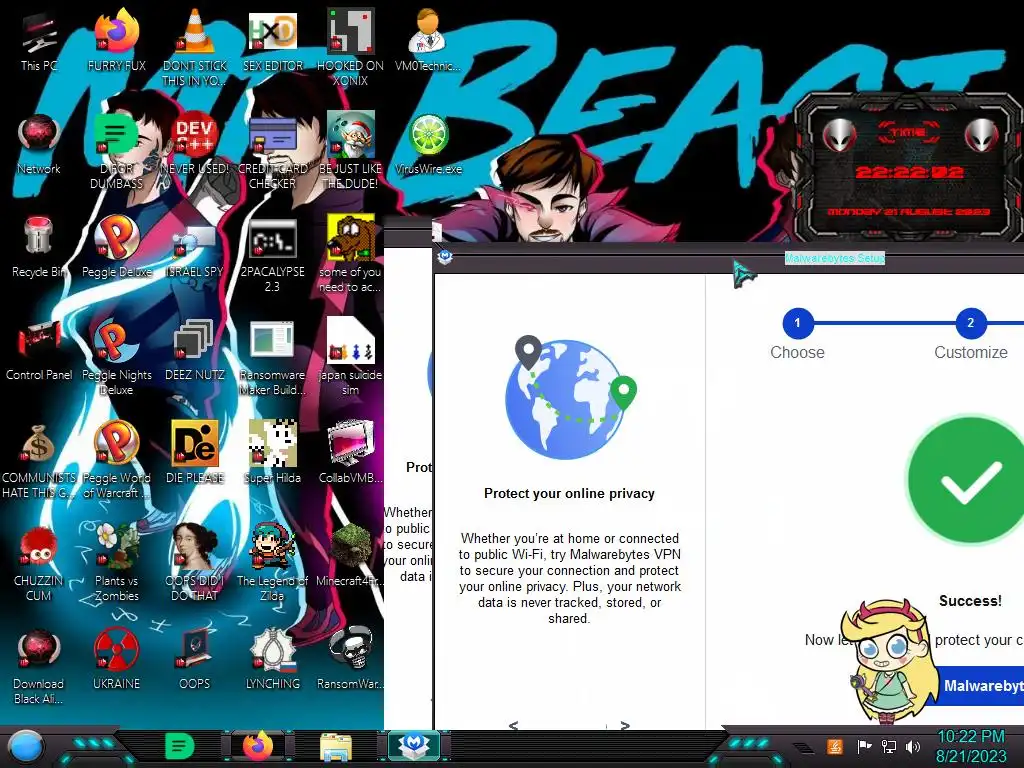
Task: Click the 'Protect your online privacy' heading
Action: click(569, 494)
